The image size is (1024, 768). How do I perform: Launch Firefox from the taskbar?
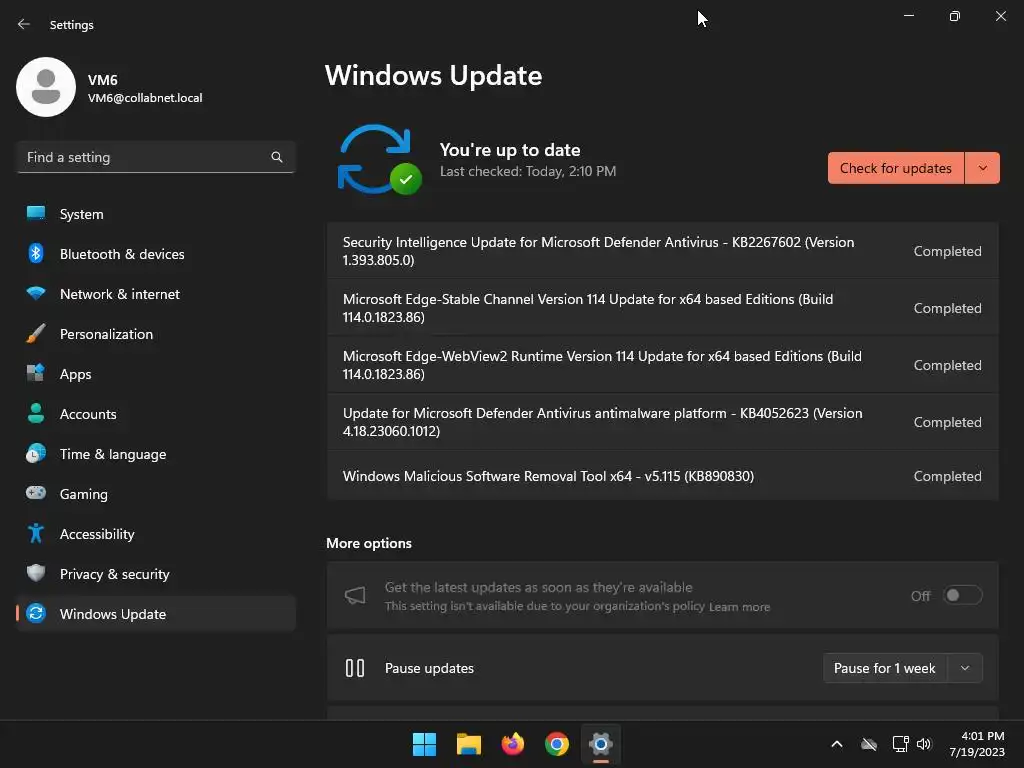pyautogui.click(x=513, y=744)
